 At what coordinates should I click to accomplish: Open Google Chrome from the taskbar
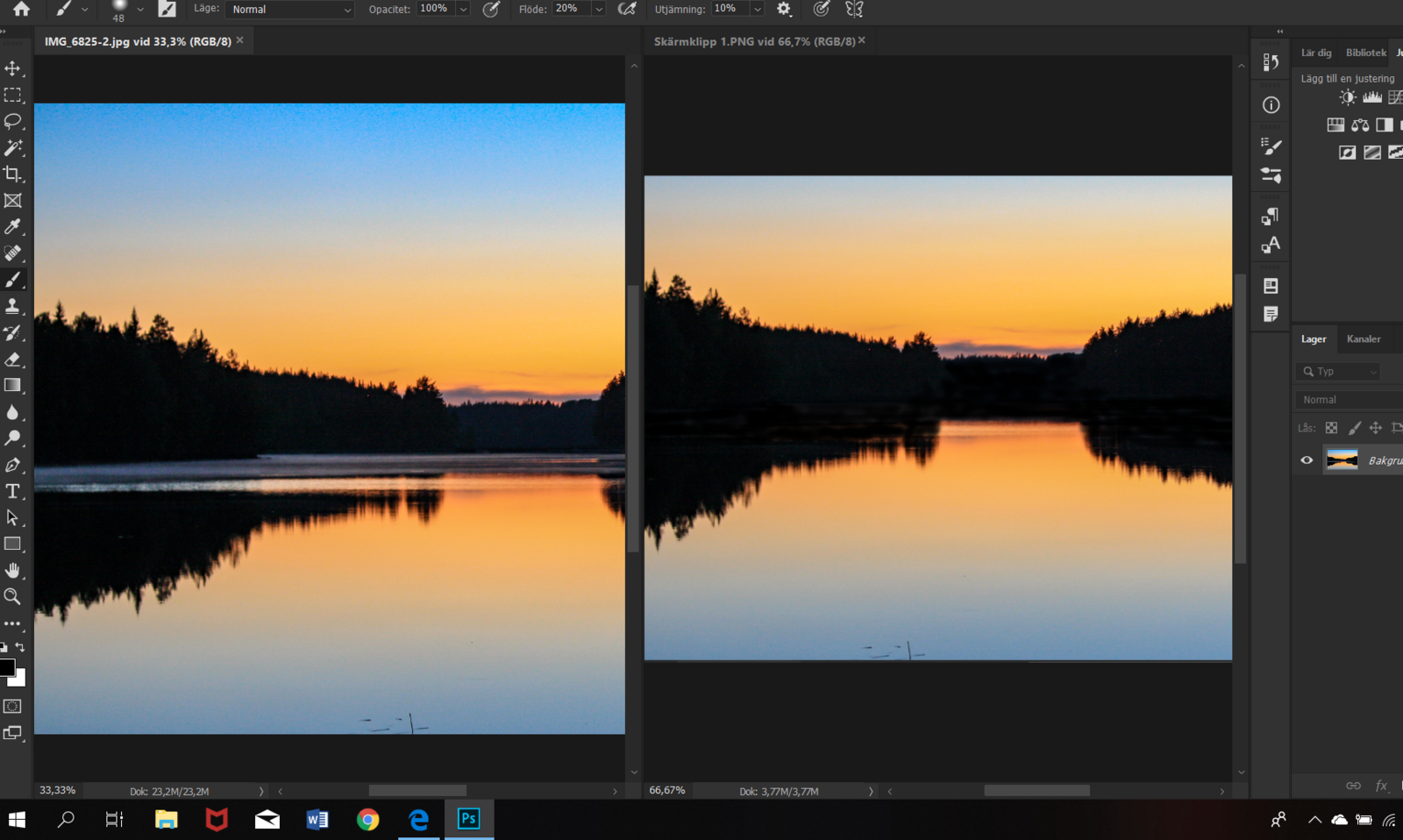coord(368,820)
